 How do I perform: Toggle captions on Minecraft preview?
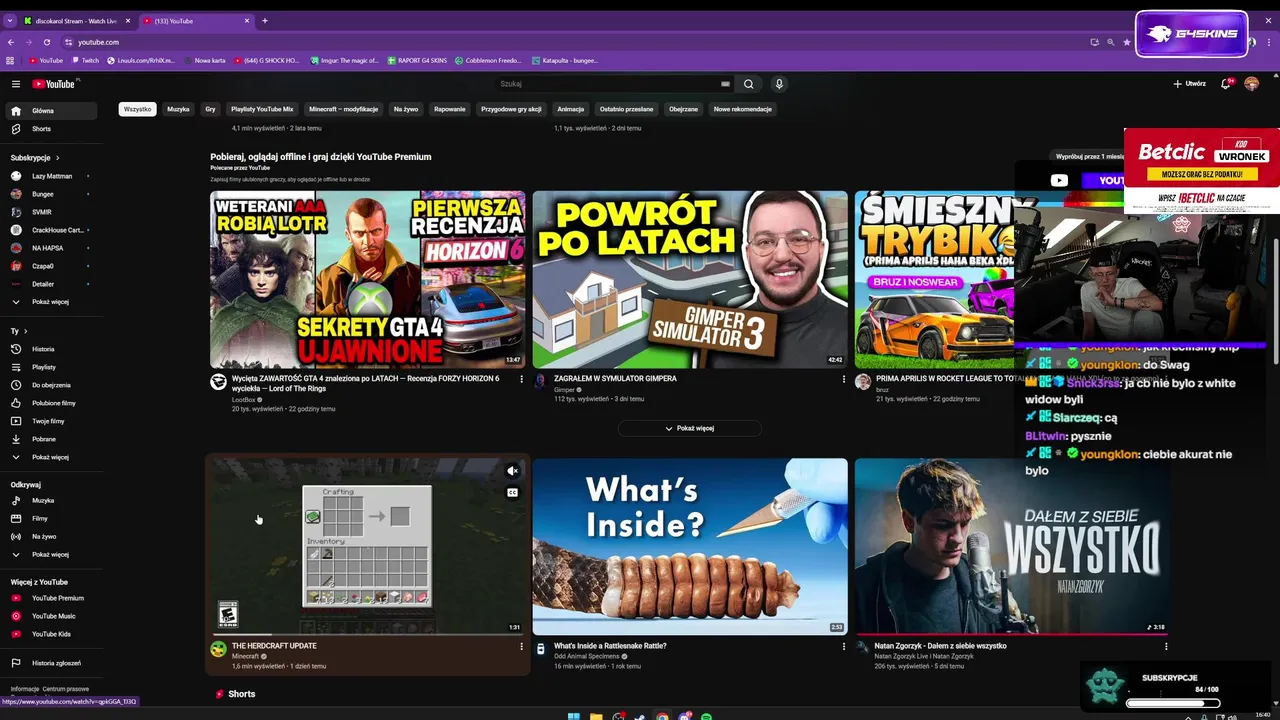[512, 492]
